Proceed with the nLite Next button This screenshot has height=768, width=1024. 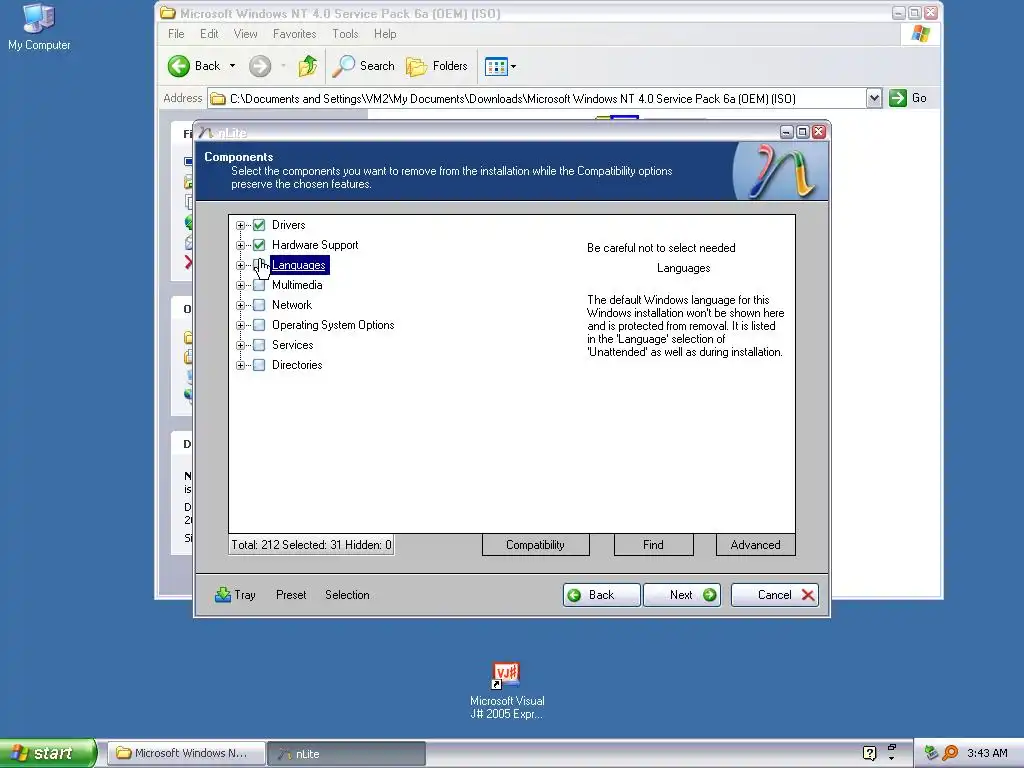tap(682, 595)
